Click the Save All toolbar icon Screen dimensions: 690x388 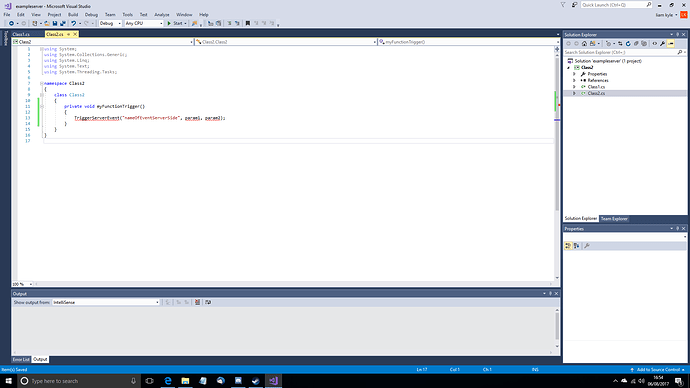(62, 23)
